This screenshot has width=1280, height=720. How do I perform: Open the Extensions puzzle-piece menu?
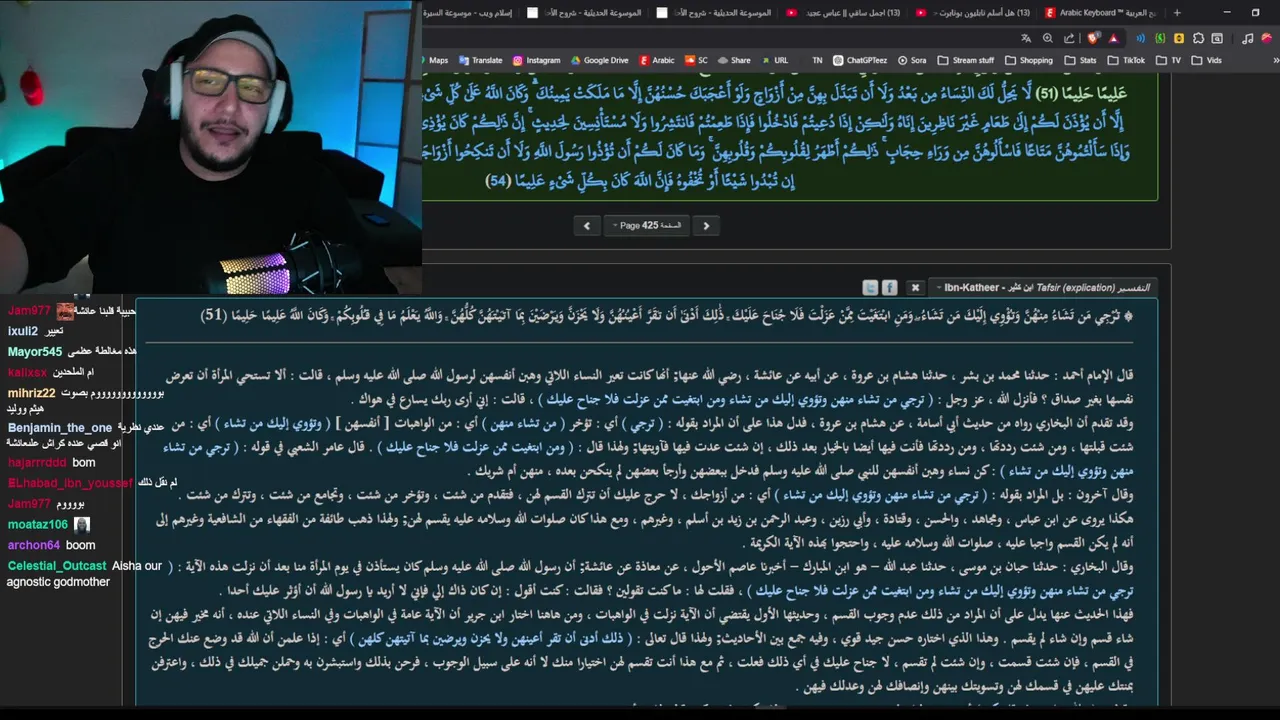(1198, 38)
